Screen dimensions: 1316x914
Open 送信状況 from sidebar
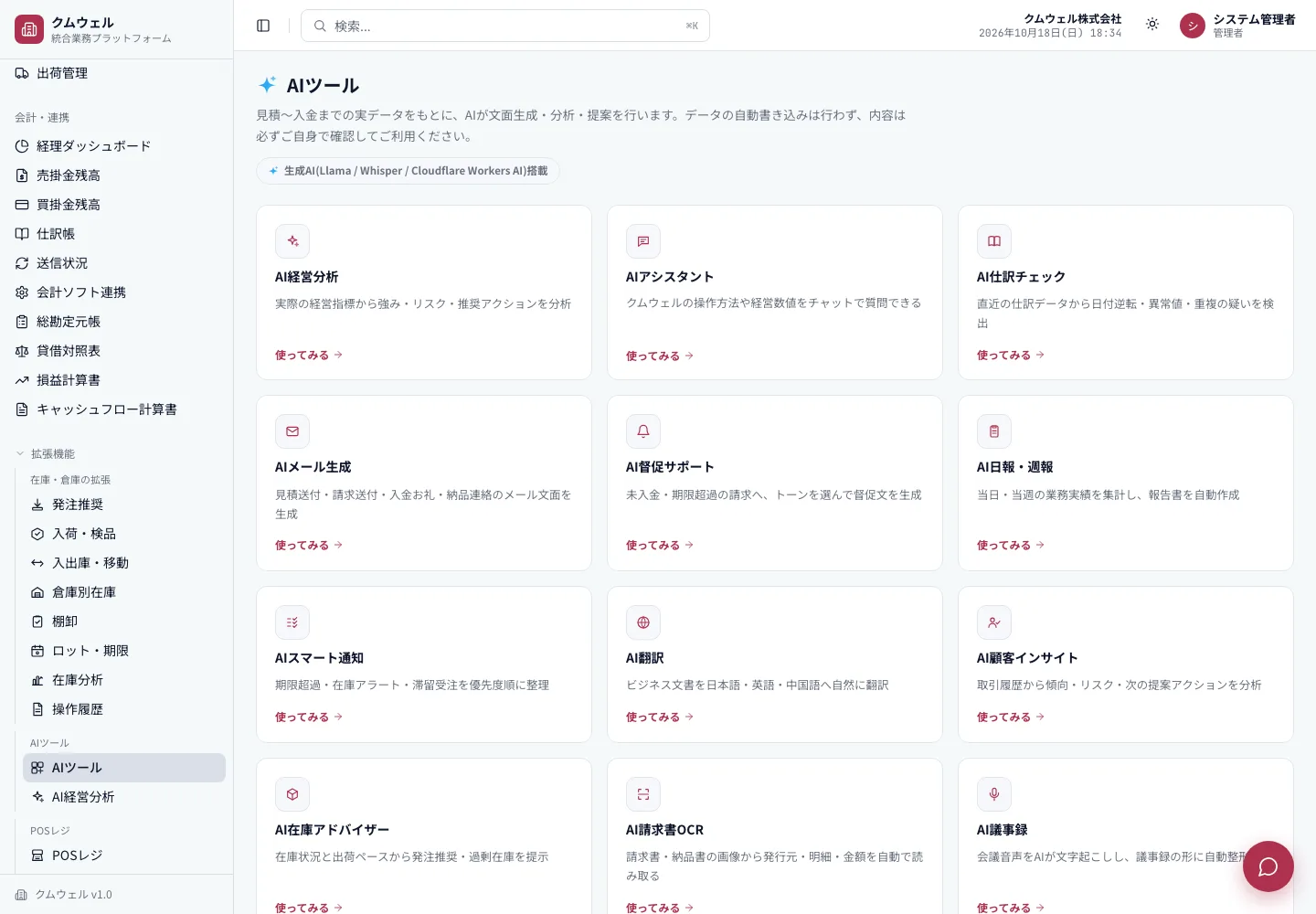point(116,263)
